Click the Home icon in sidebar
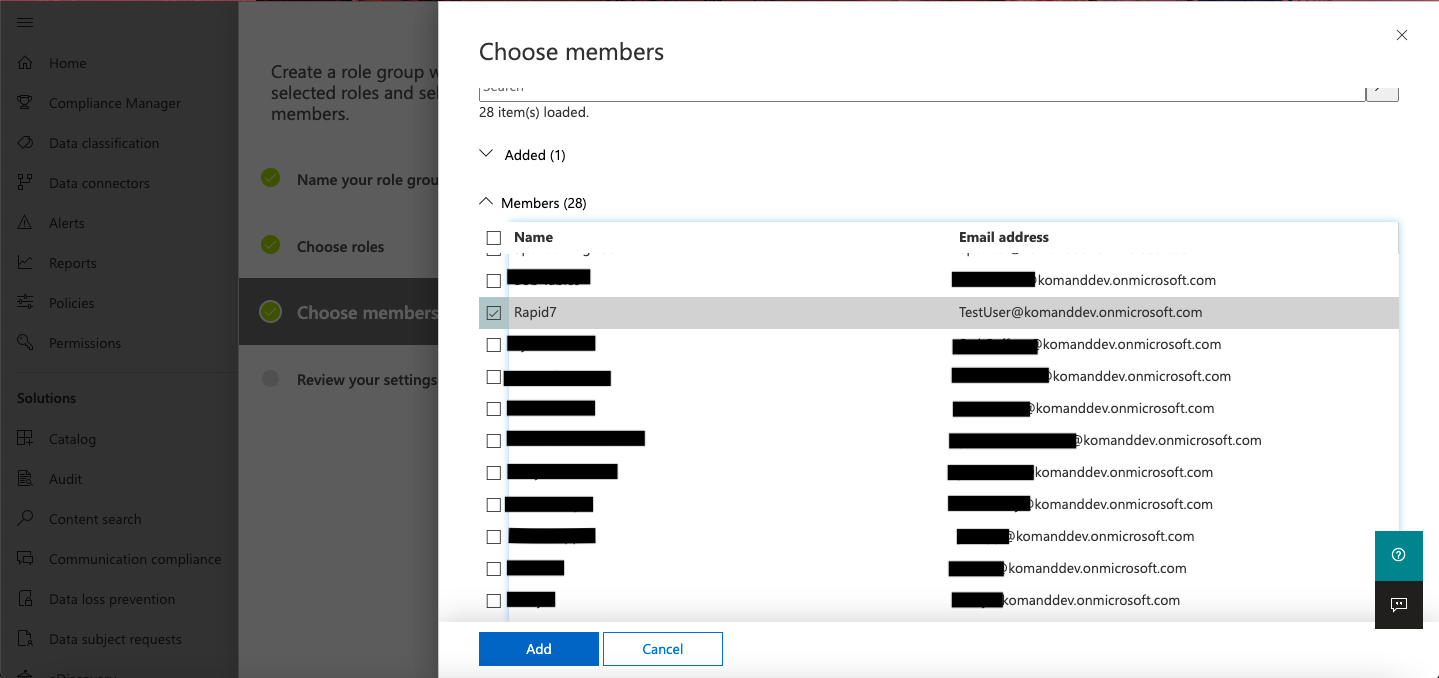Screen dimensions: 1439x678 26,63
